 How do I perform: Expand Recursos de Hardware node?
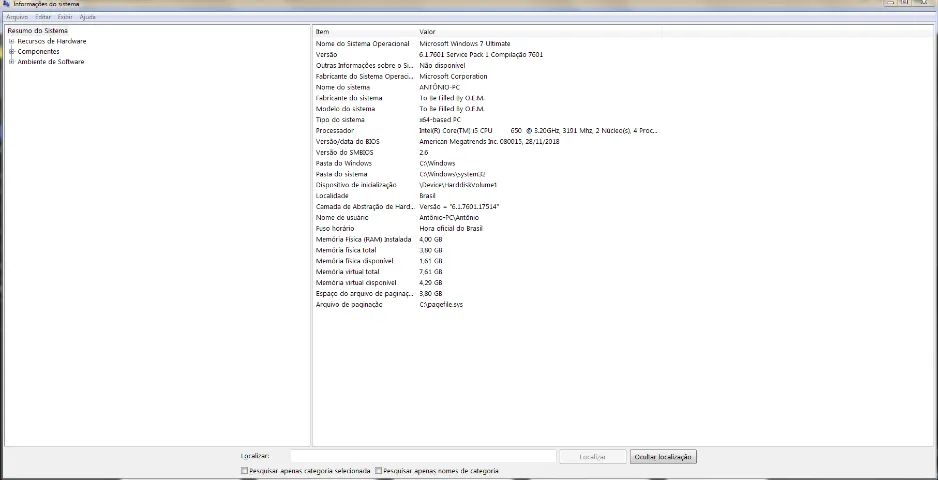11,42
